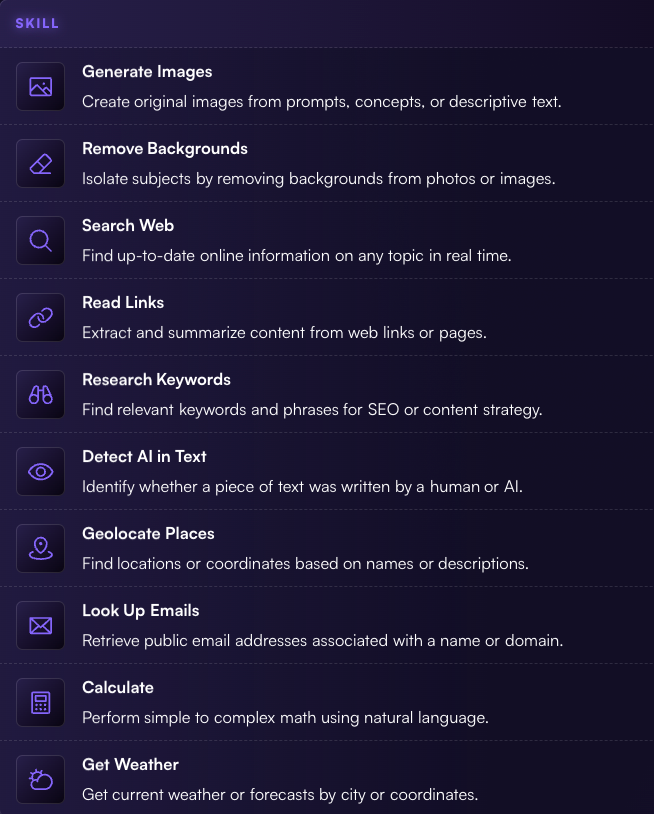Choose the Look Up Emails heading

tap(141, 610)
